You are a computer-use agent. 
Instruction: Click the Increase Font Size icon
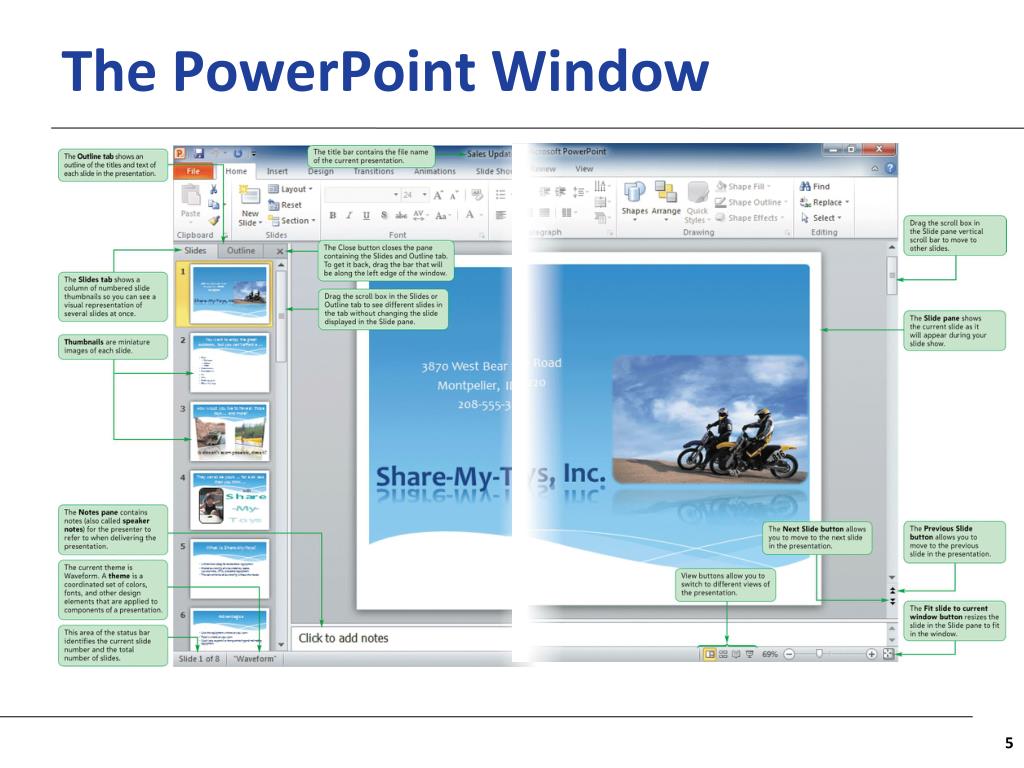coord(438,195)
